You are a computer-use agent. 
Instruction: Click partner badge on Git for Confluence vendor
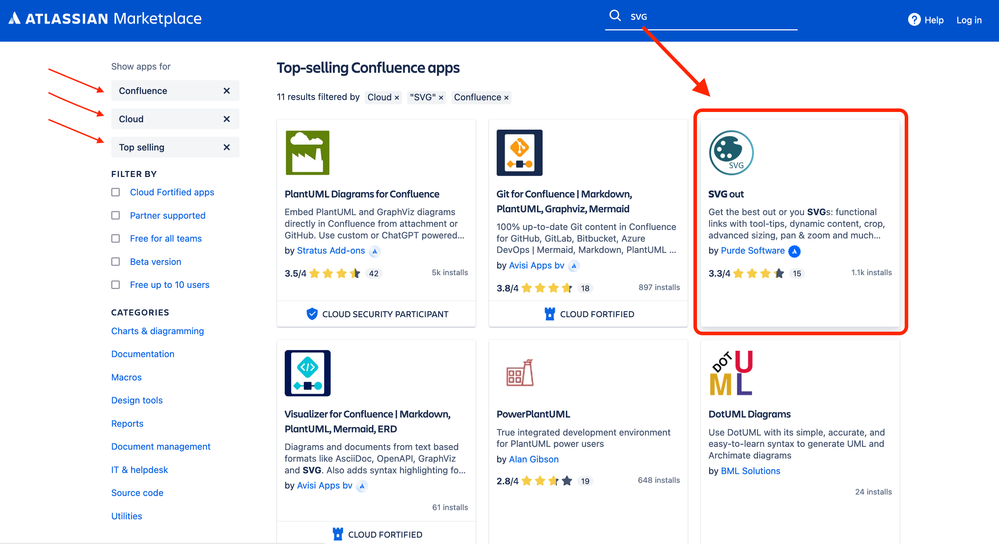point(574,266)
